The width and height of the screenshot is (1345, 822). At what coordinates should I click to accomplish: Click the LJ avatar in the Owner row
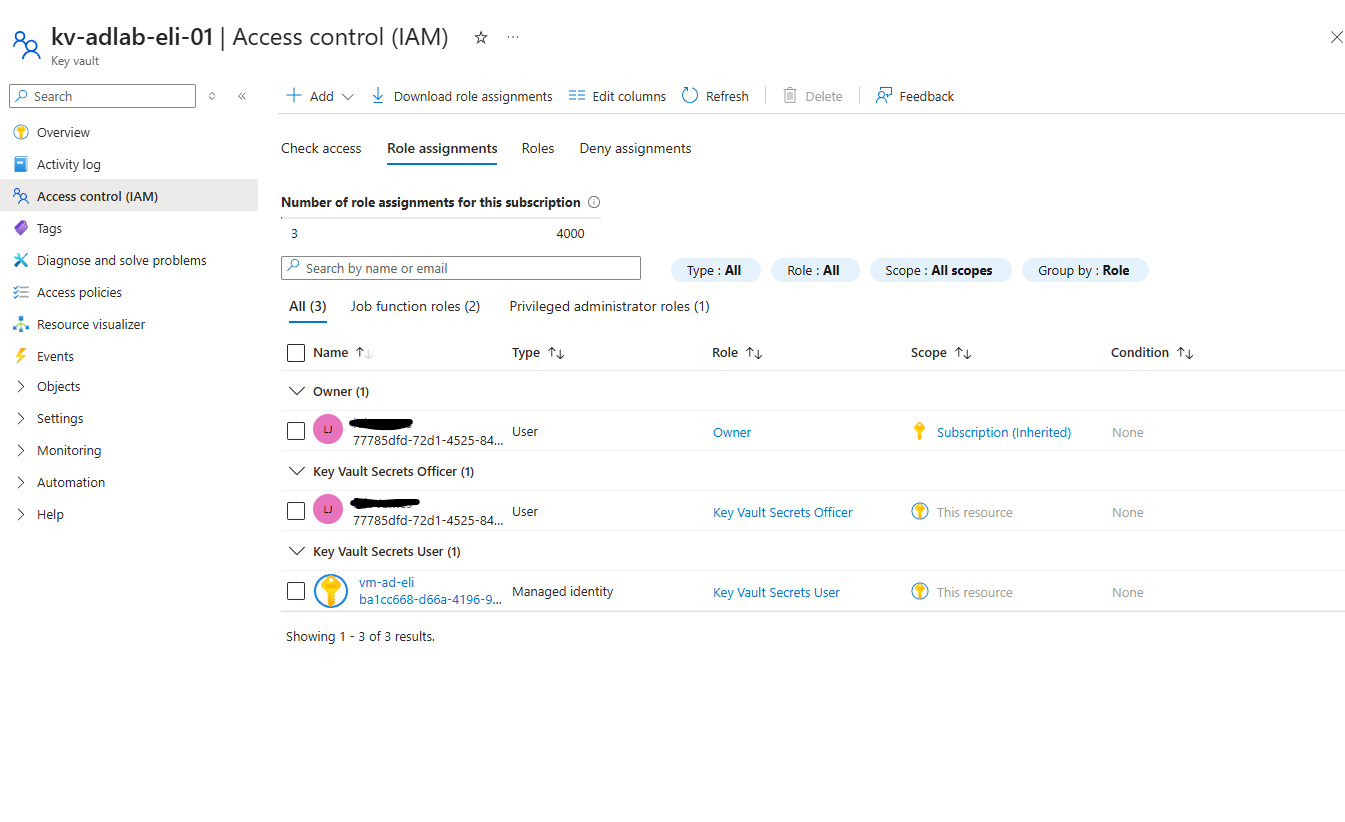click(x=328, y=430)
